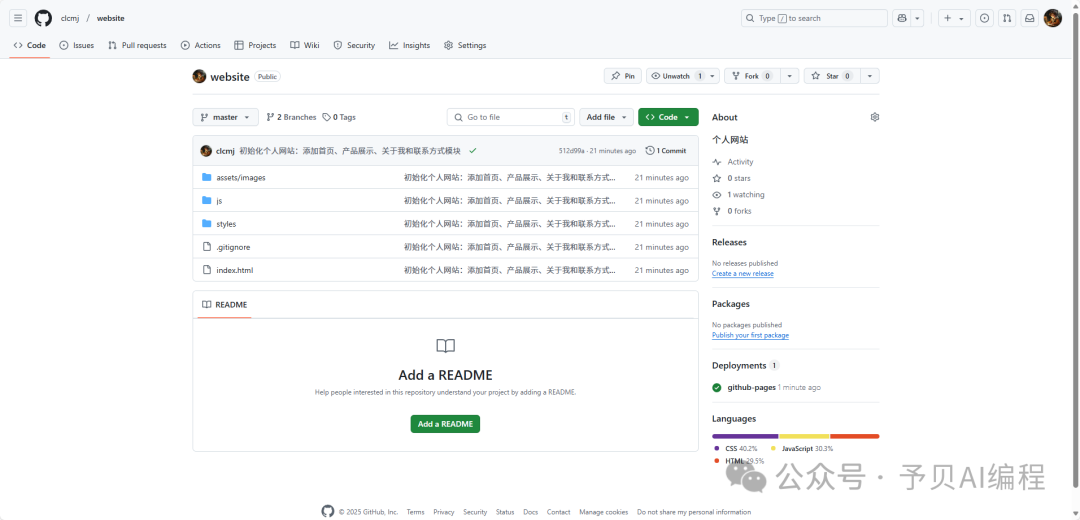Viewport: 1080px width, 520px height.
Task: Open the 1 Commit history link
Action: click(665, 151)
